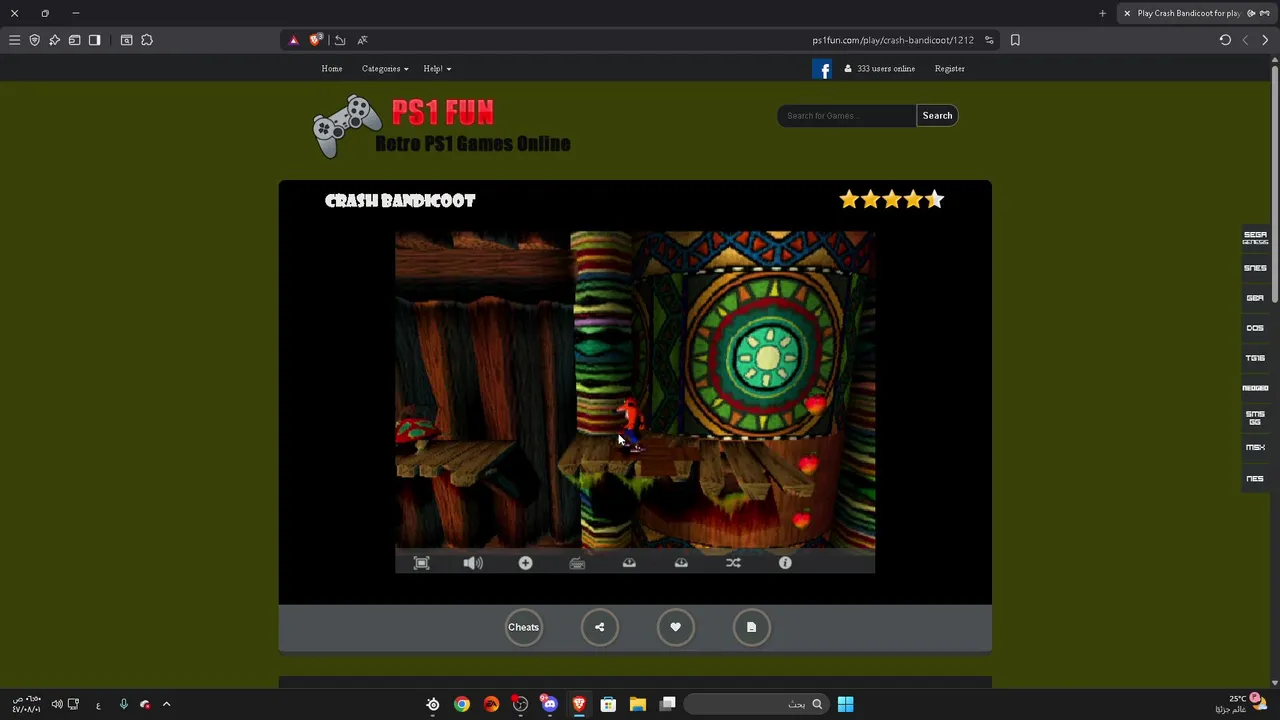Viewport: 1280px width, 720px height.
Task: Add game to favorites heart button
Action: tap(675, 627)
